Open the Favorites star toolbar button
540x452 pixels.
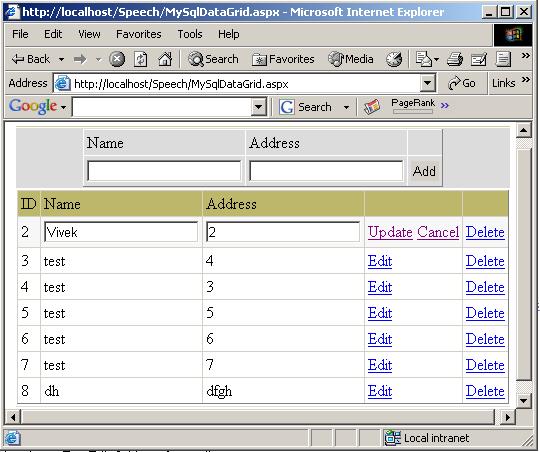tap(283, 59)
